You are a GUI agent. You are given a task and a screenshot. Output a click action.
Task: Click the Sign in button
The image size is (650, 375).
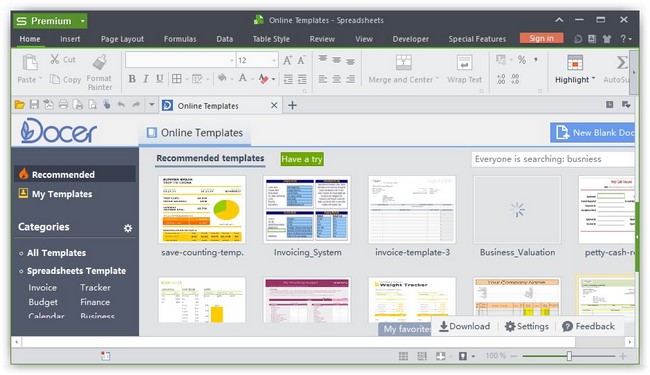click(541, 38)
